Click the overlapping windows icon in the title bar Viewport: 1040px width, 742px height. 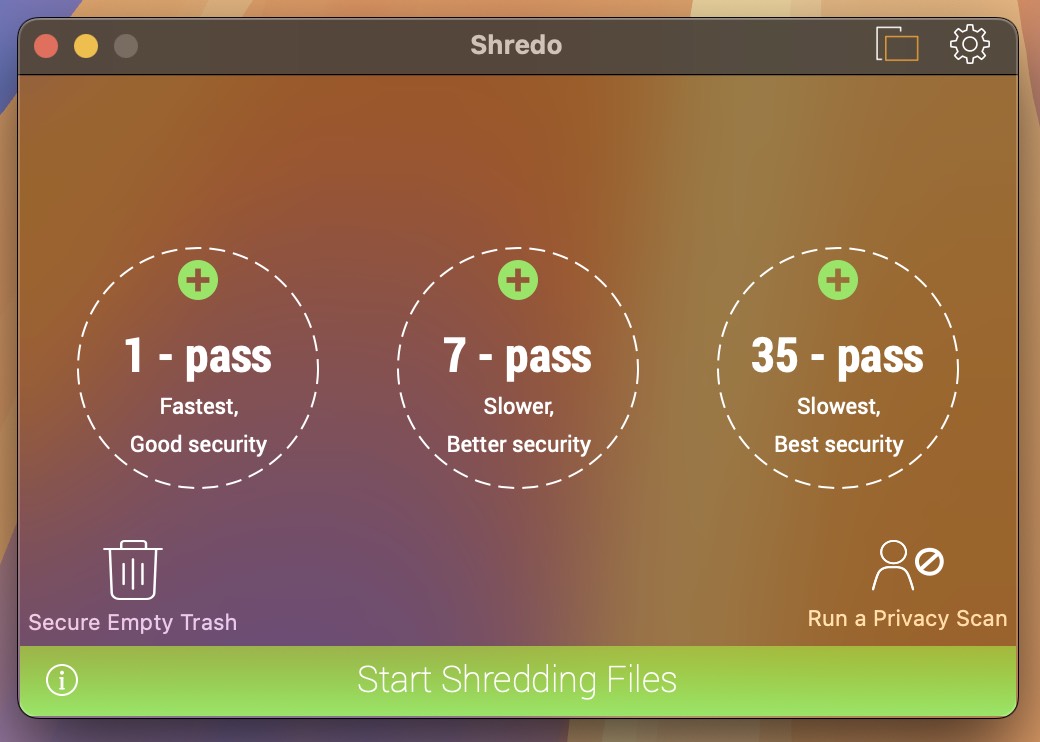(x=897, y=44)
